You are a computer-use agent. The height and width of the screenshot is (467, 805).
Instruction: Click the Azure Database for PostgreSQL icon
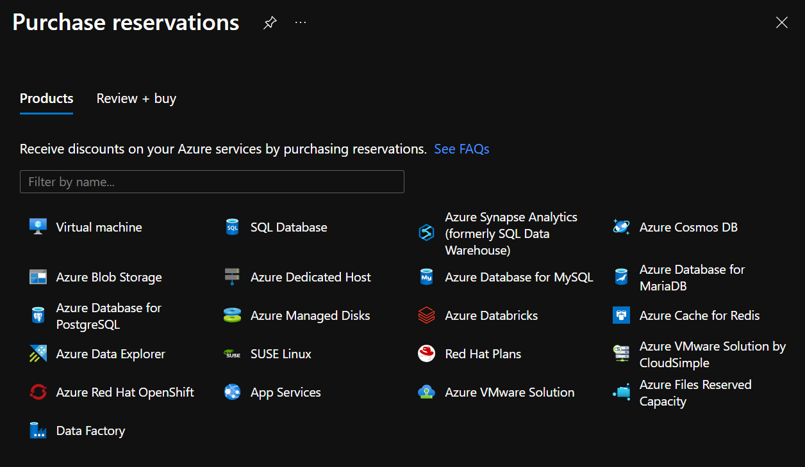(38, 316)
